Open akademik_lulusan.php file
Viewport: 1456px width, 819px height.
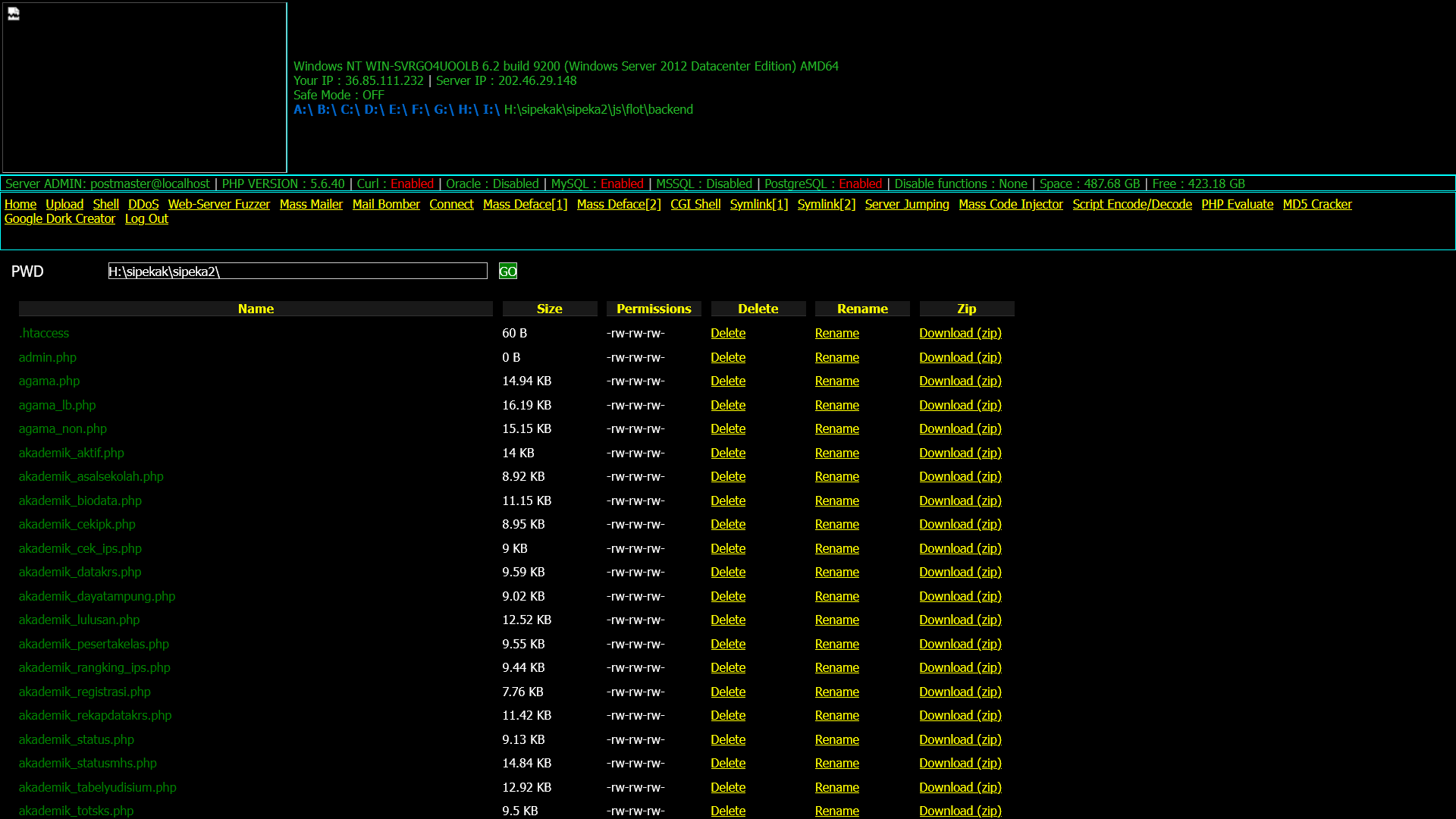[80, 620]
